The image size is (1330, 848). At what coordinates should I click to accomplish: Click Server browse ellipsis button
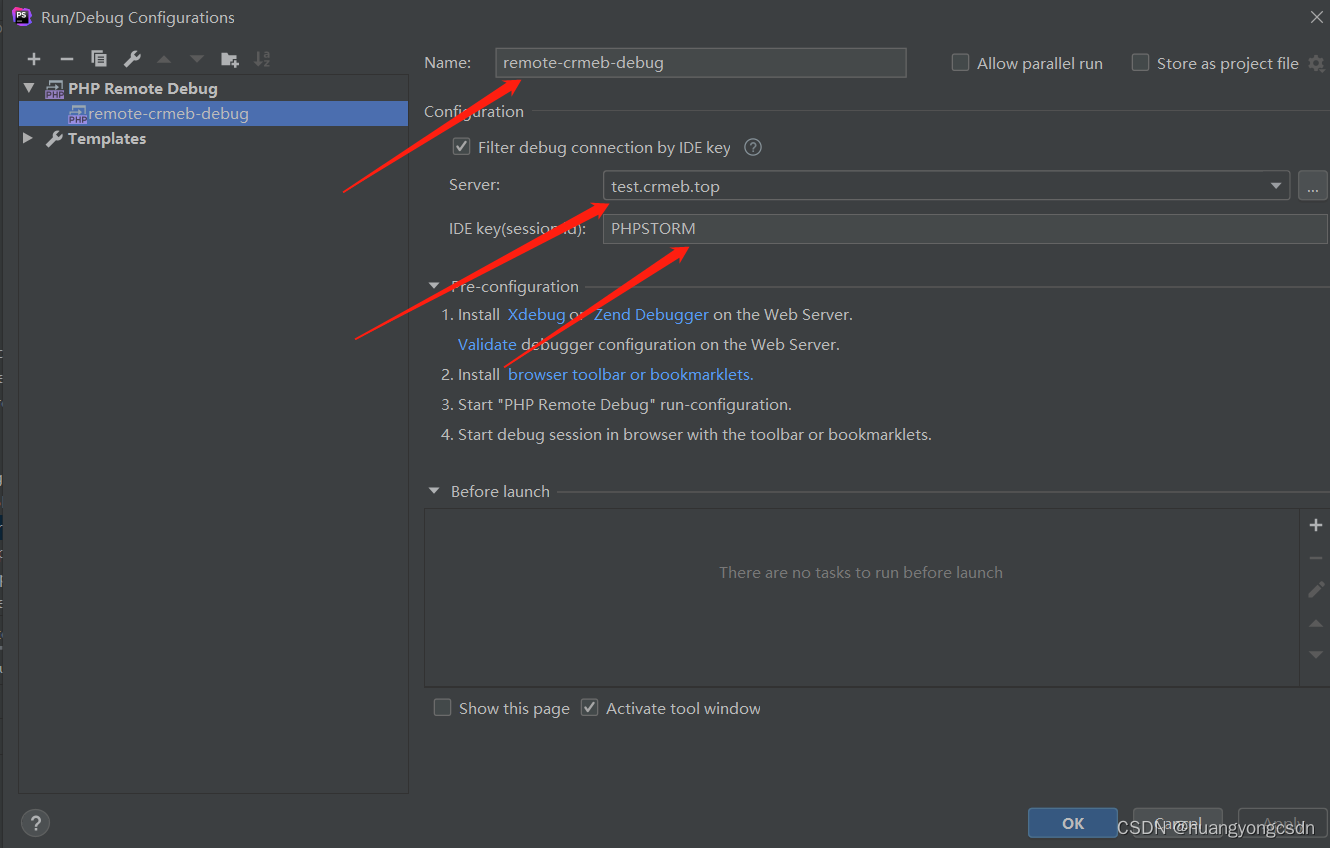click(x=1313, y=186)
